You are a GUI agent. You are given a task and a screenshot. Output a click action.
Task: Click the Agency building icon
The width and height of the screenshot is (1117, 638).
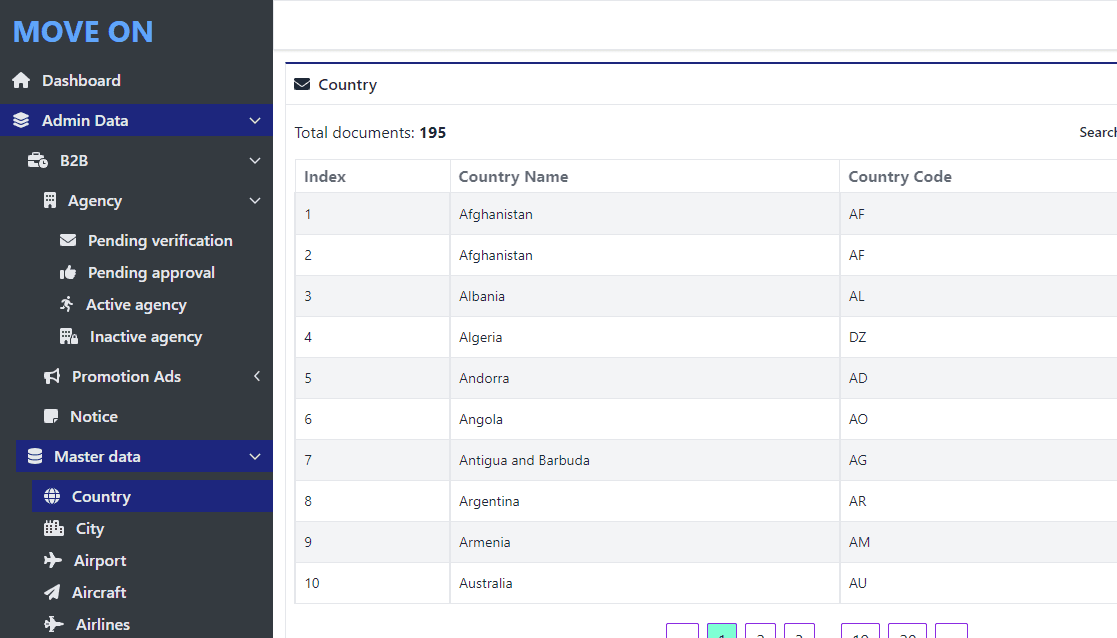point(50,201)
